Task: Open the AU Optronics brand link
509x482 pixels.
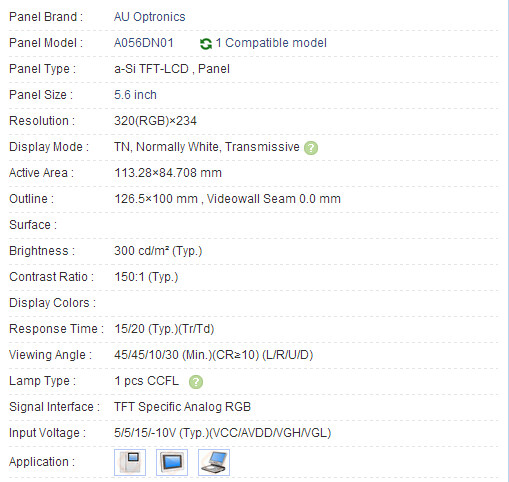Action: point(150,17)
